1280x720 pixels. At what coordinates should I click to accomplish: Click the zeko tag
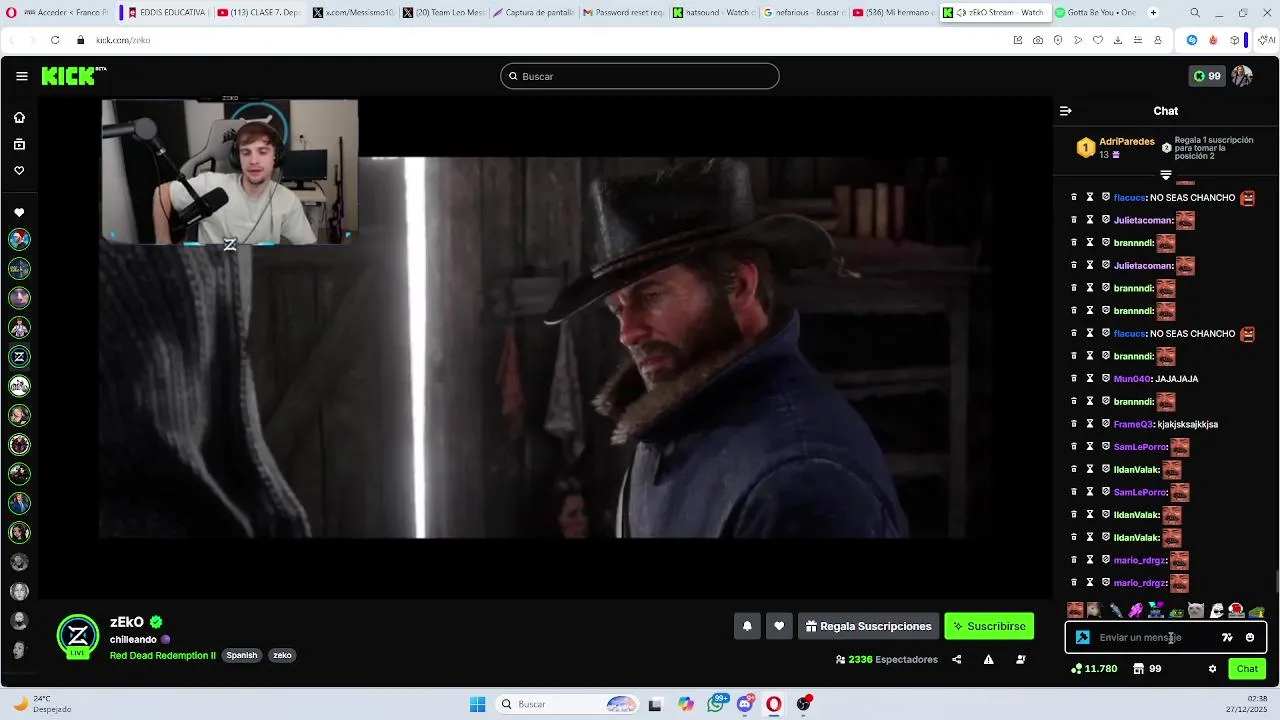pos(282,656)
